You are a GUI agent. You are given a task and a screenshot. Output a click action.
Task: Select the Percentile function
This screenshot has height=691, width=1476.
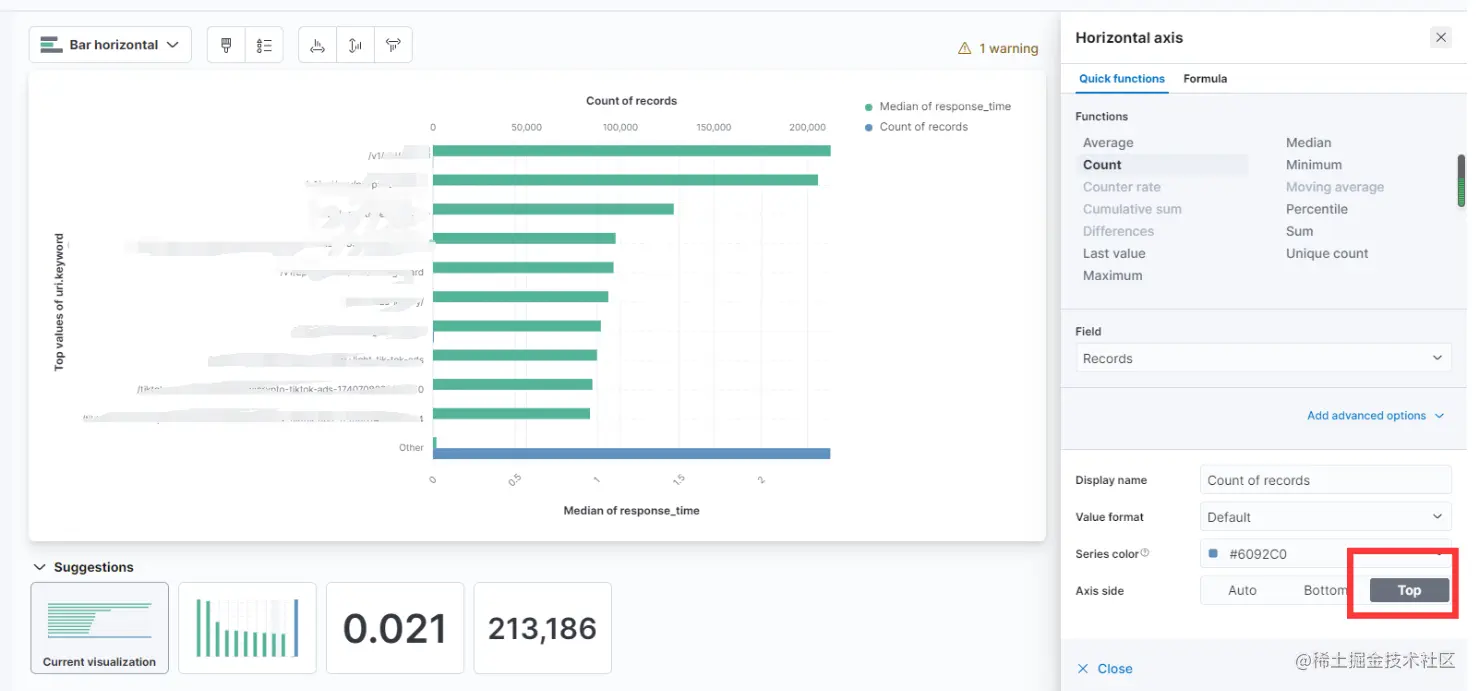[x=1317, y=209]
